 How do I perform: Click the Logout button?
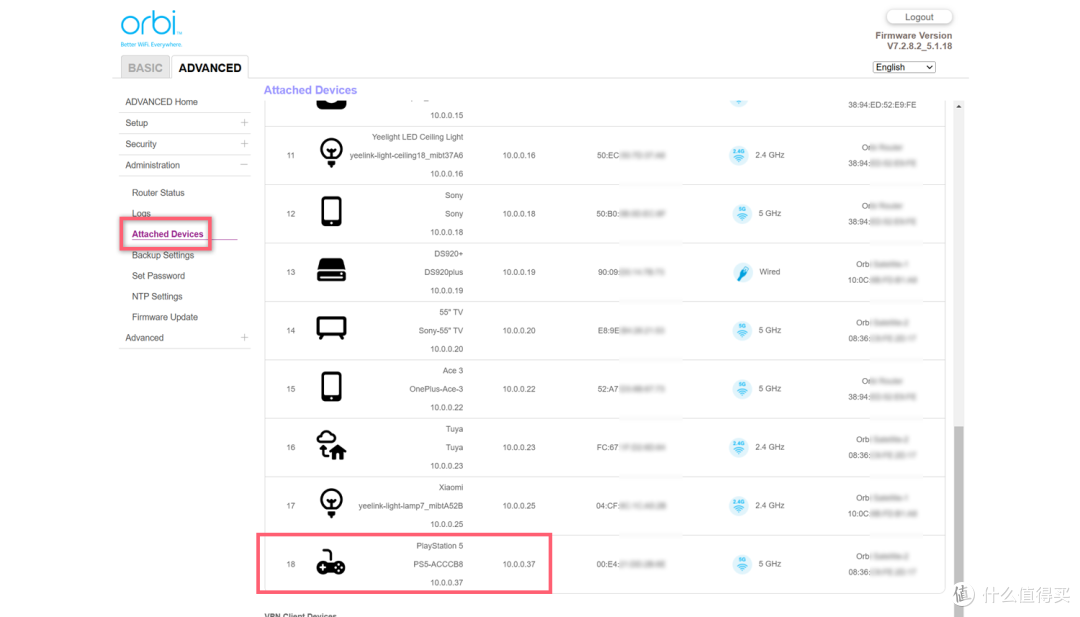click(x=919, y=17)
